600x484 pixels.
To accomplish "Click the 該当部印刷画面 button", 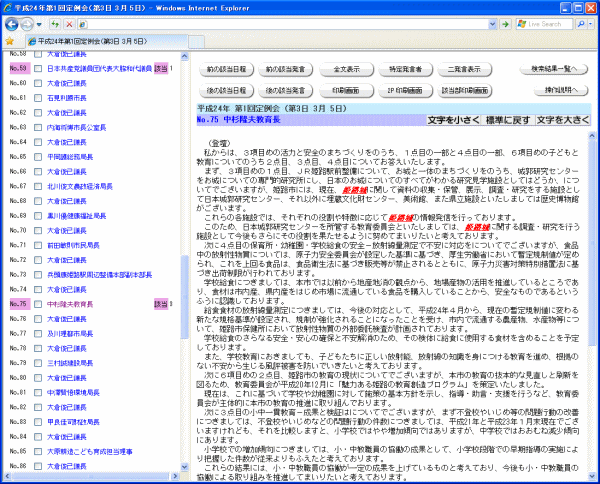I will (x=464, y=91).
